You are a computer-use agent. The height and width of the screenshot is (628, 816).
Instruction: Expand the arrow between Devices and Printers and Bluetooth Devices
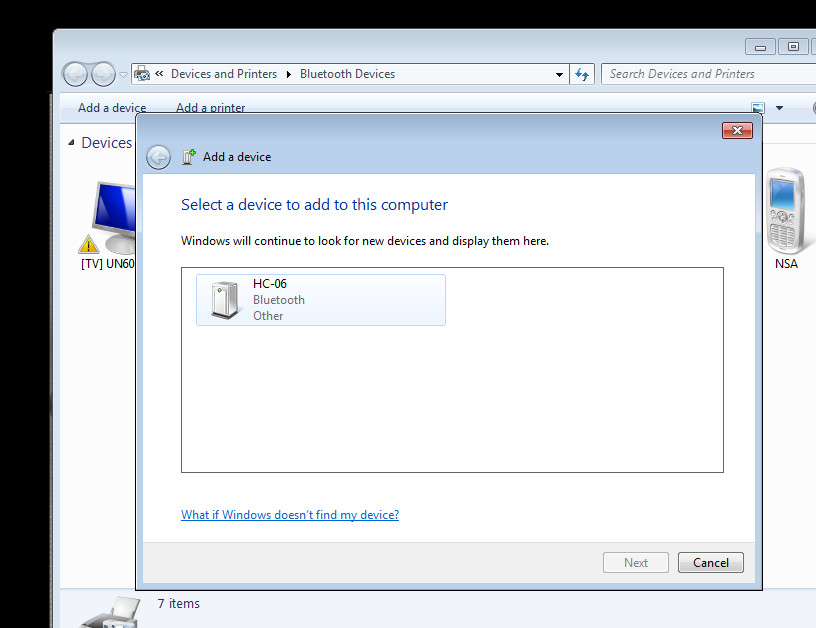pyautogui.click(x=289, y=74)
